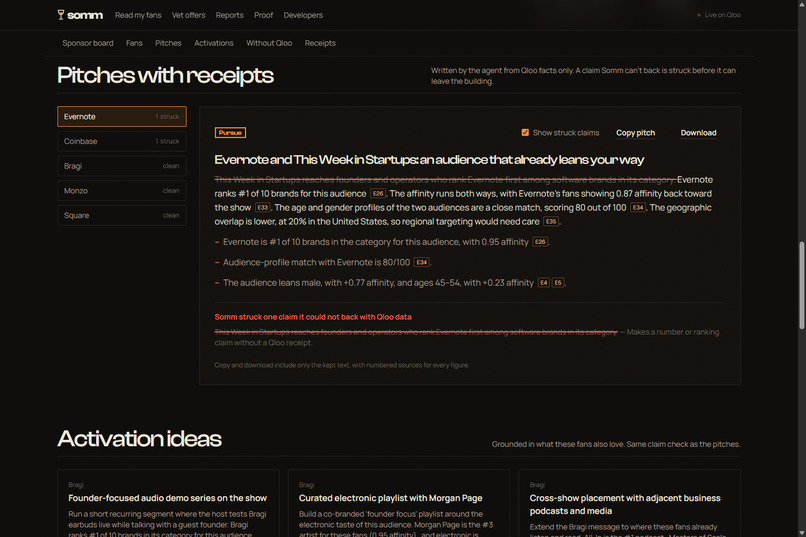Click the Copy pitch button
Viewport: 806px width, 537px height.
click(x=635, y=133)
